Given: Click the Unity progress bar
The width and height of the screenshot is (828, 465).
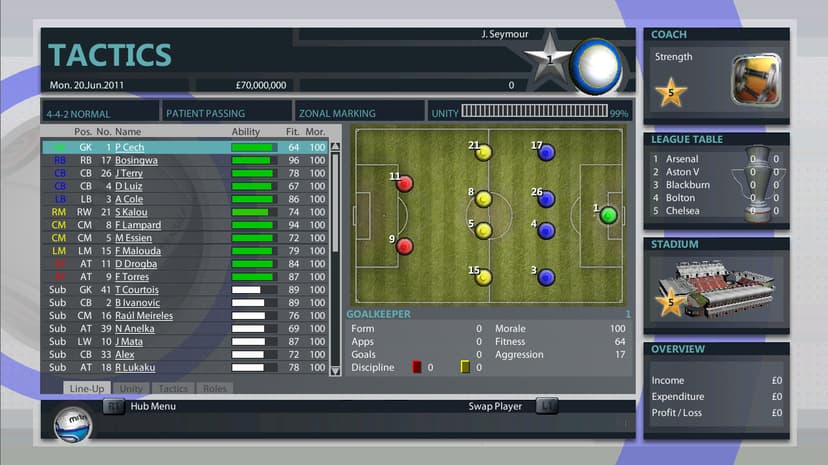Looking at the screenshot, I should pyautogui.click(x=534, y=111).
